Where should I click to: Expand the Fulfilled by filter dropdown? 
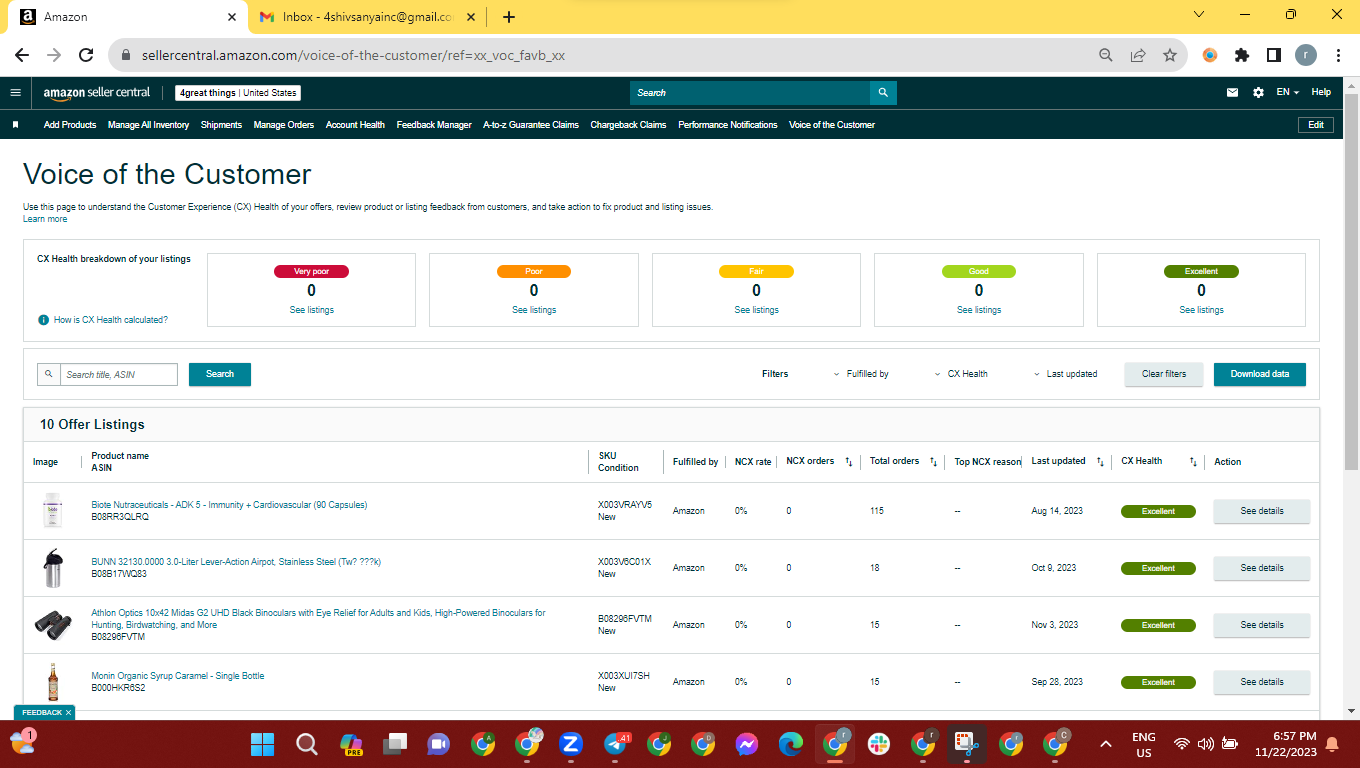click(861, 374)
